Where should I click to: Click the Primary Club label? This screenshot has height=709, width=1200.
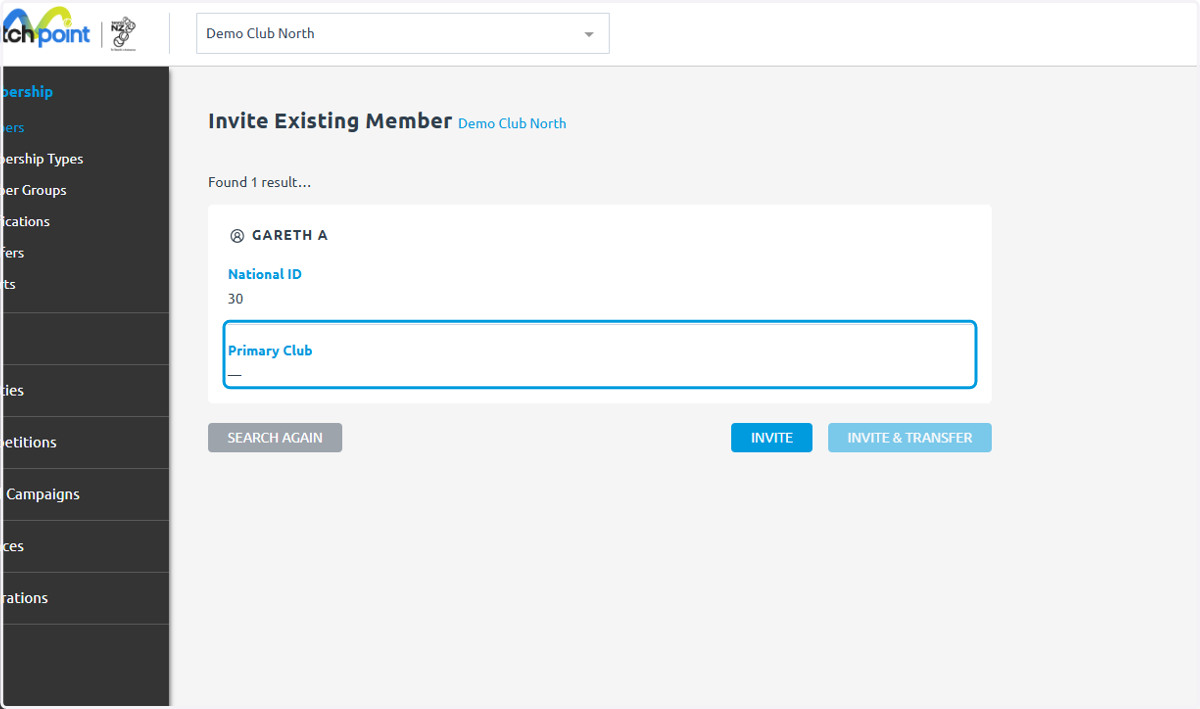coord(270,351)
